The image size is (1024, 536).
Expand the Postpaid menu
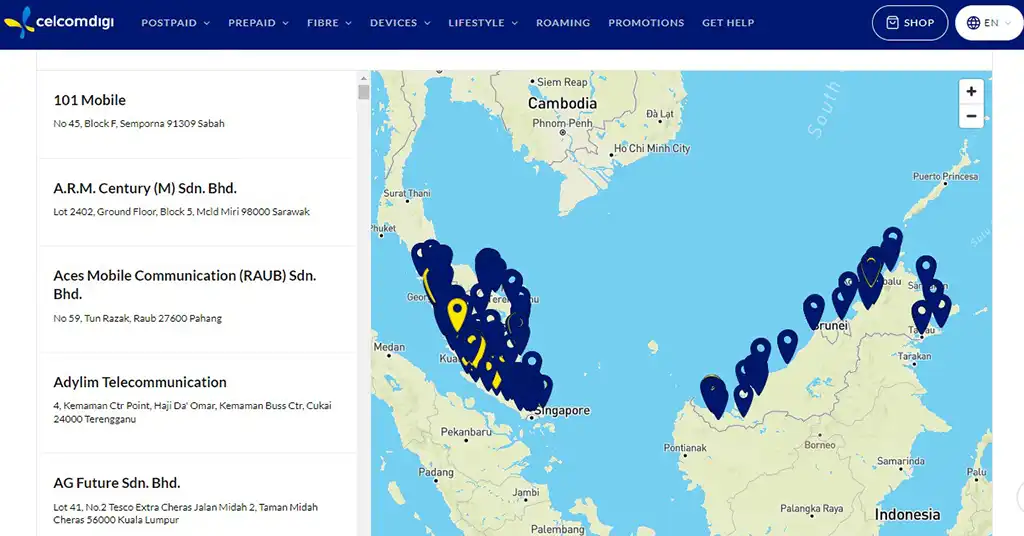176,23
